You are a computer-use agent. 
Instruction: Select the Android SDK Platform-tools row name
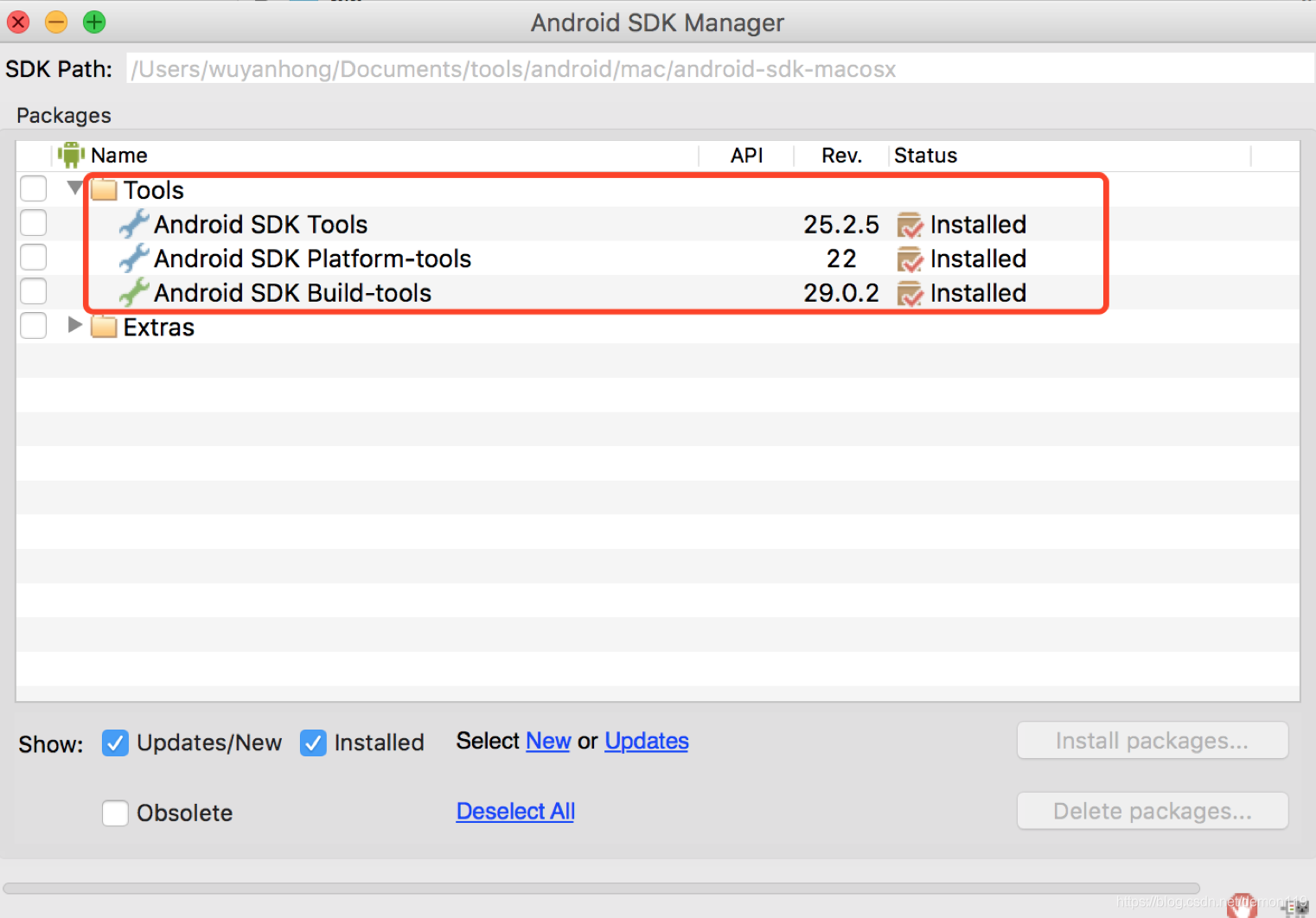[313, 259]
